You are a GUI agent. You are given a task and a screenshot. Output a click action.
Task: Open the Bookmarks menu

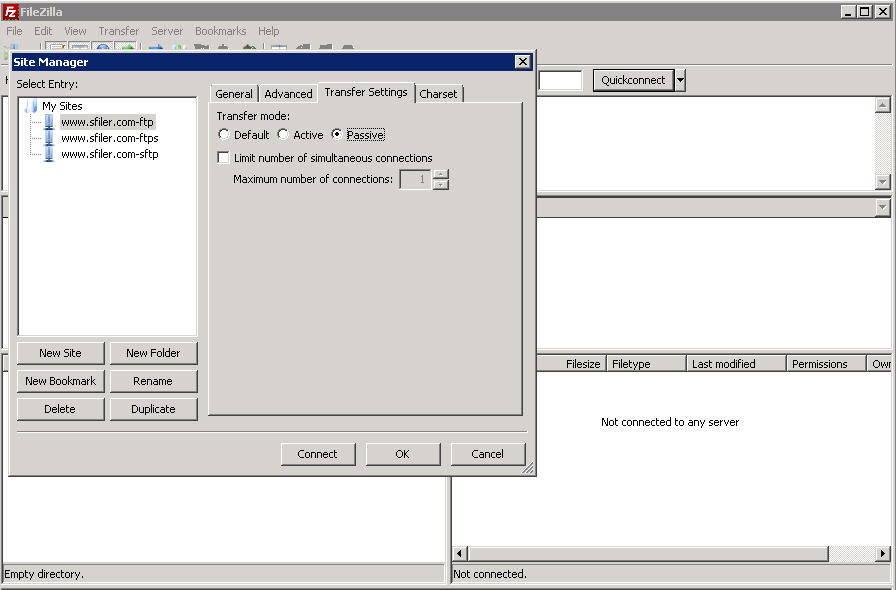click(221, 31)
